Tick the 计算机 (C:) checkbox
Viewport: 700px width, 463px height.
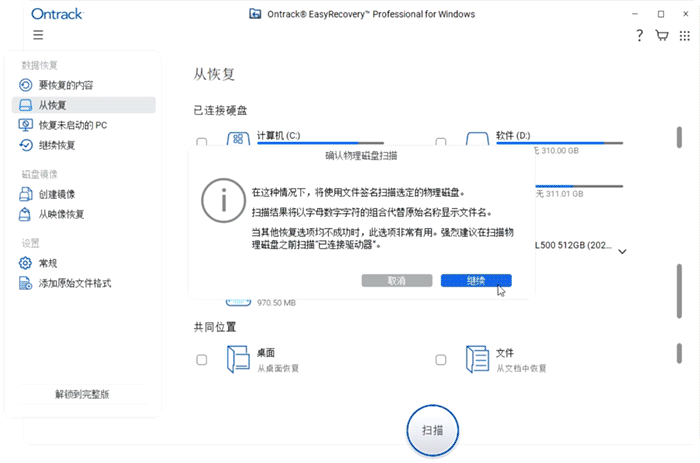[x=202, y=142]
